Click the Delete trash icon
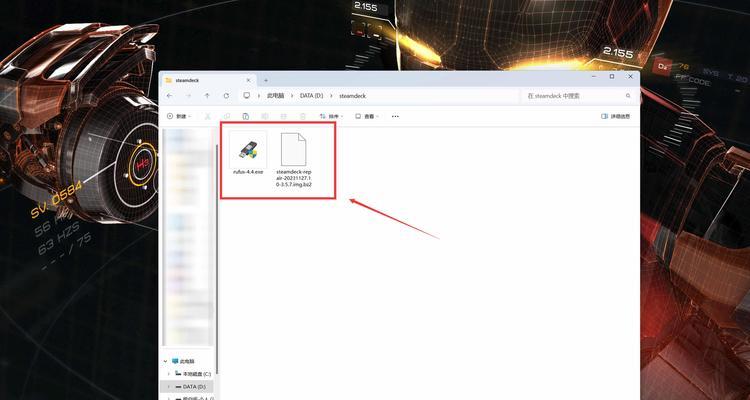Image resolution: width=750 pixels, height=400 pixels. pyautogui.click(x=302, y=116)
